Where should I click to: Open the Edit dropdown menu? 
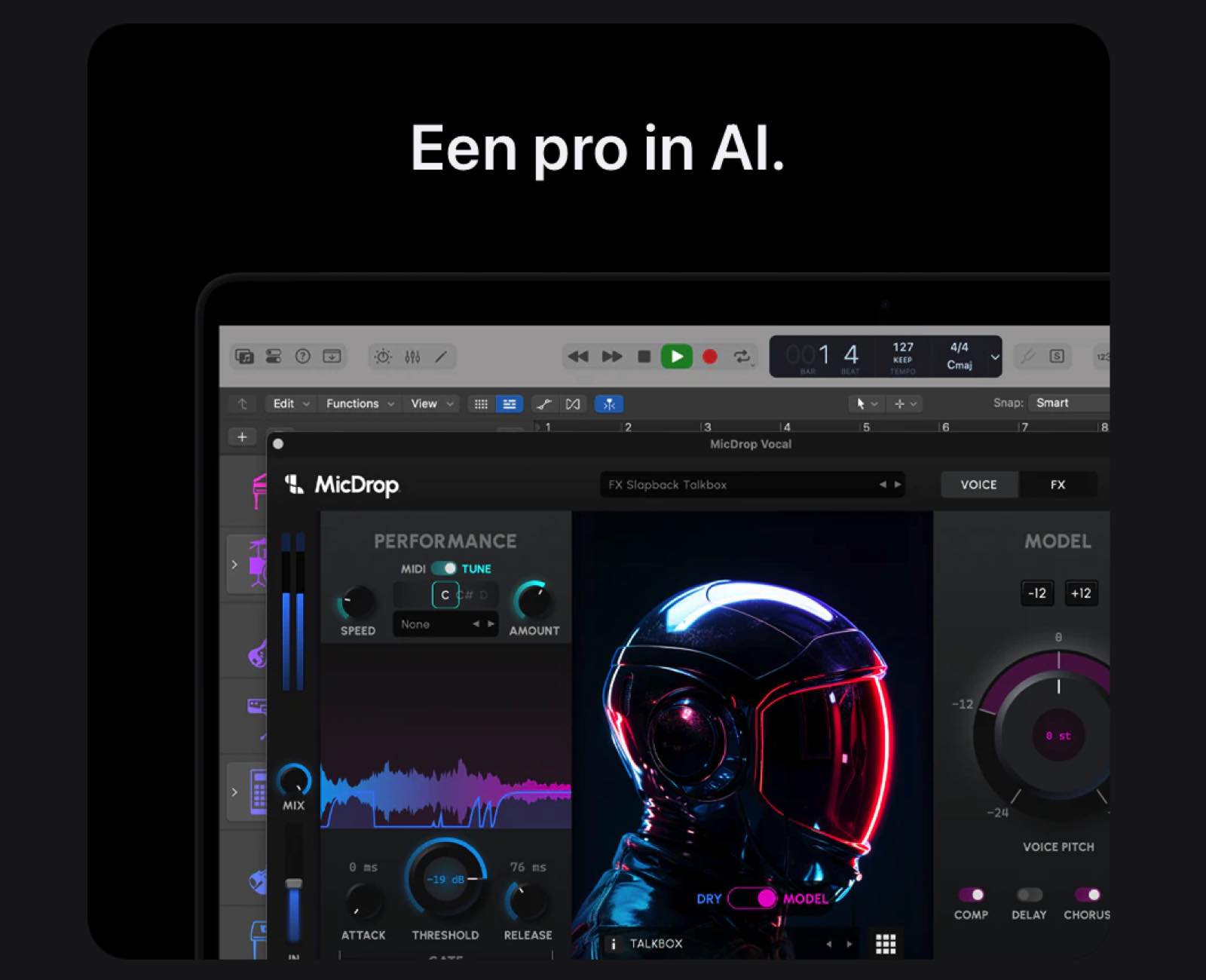coord(291,404)
